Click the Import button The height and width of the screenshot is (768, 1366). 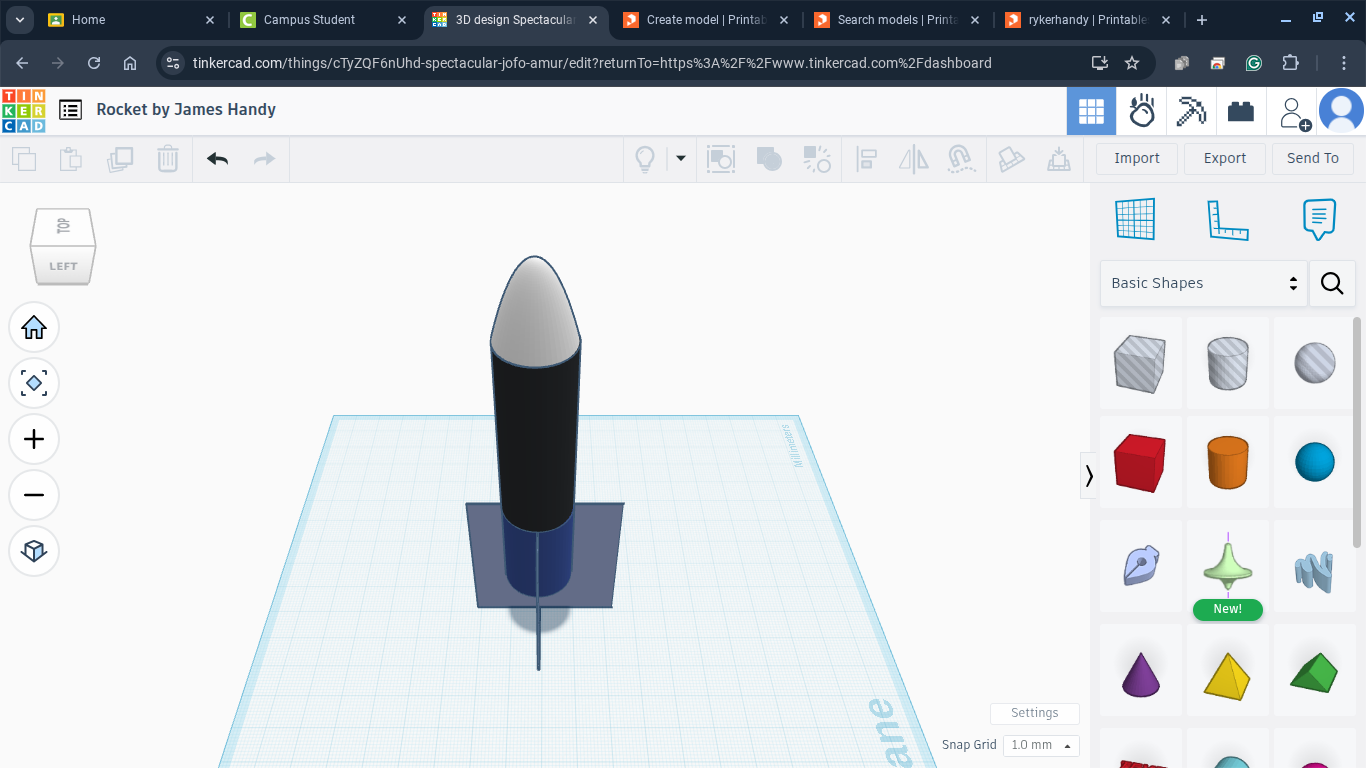pyautogui.click(x=1137, y=158)
